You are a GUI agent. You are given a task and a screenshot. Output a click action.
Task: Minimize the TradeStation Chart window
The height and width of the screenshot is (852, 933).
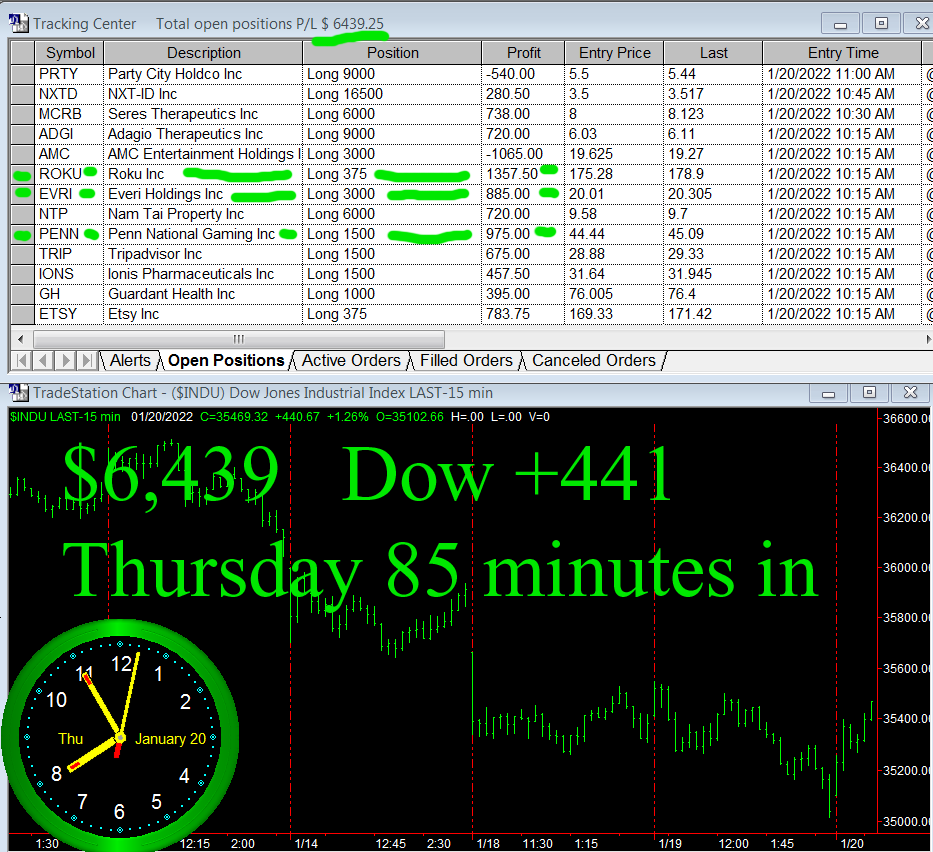point(828,393)
